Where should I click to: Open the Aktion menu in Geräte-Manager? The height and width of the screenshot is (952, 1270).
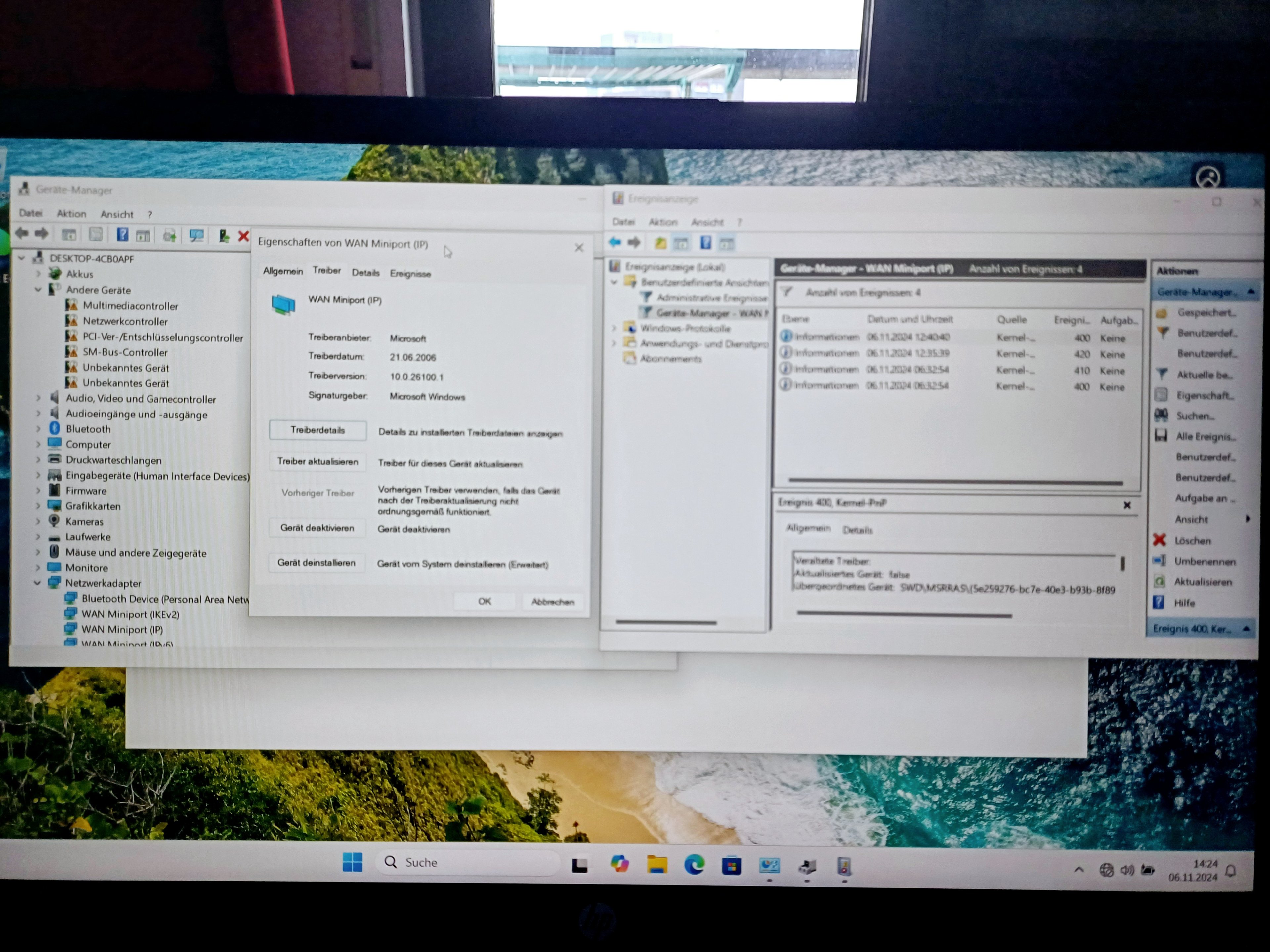(71, 214)
